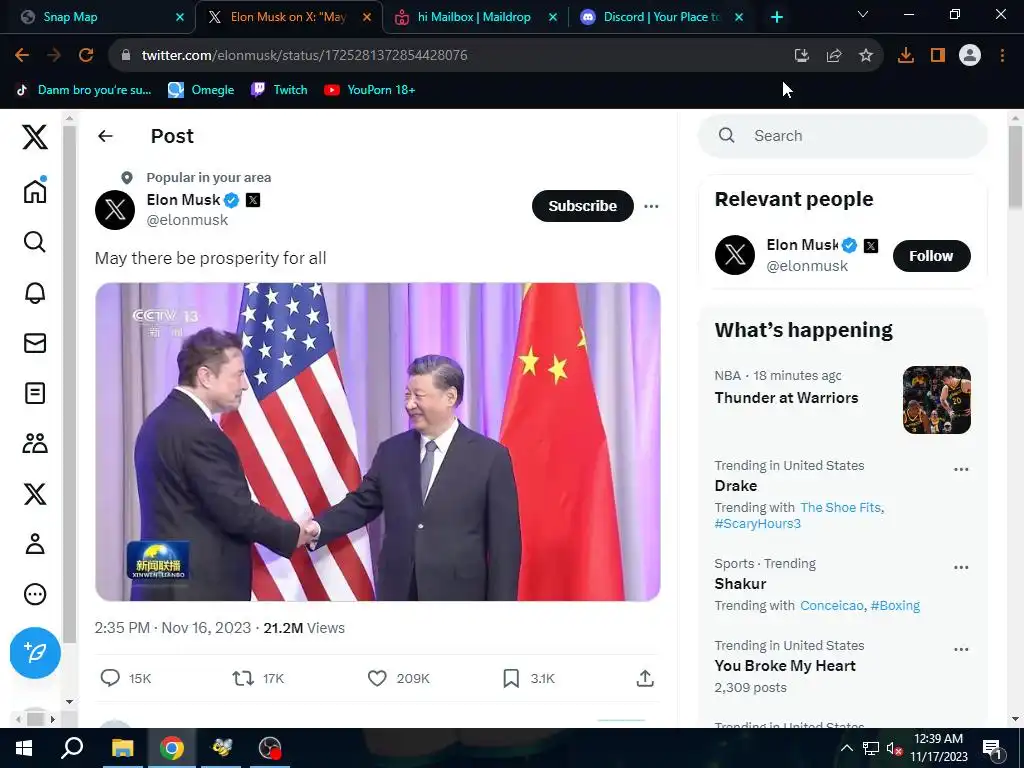Open Explore magnifier in X sidebar
This screenshot has height=768, width=1024.
(35, 242)
